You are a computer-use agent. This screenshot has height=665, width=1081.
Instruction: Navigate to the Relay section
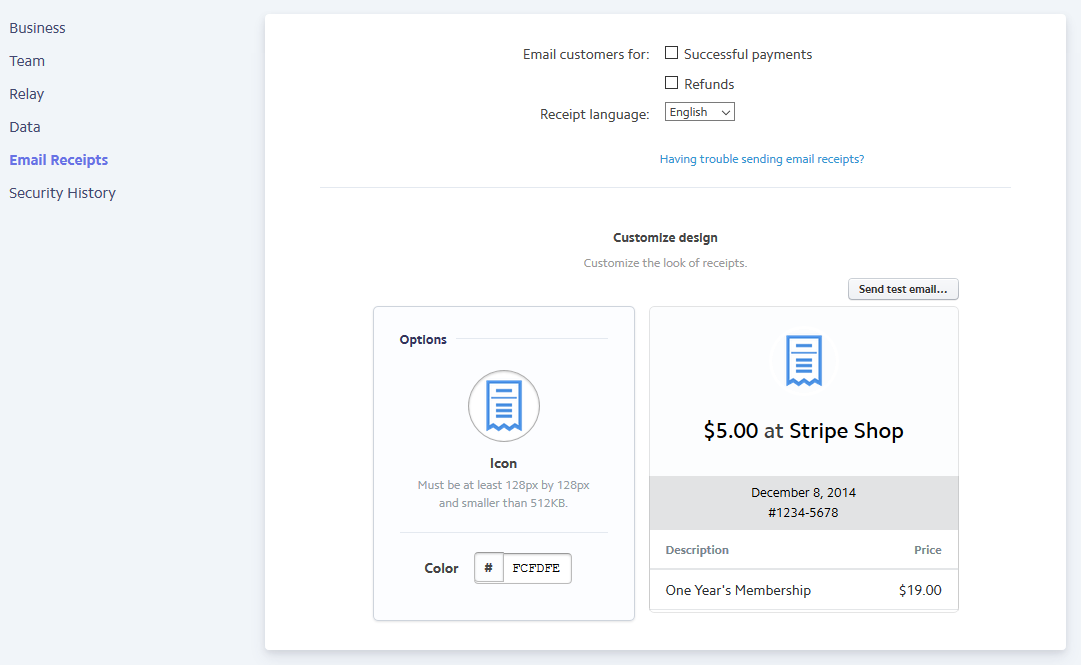click(x=26, y=93)
